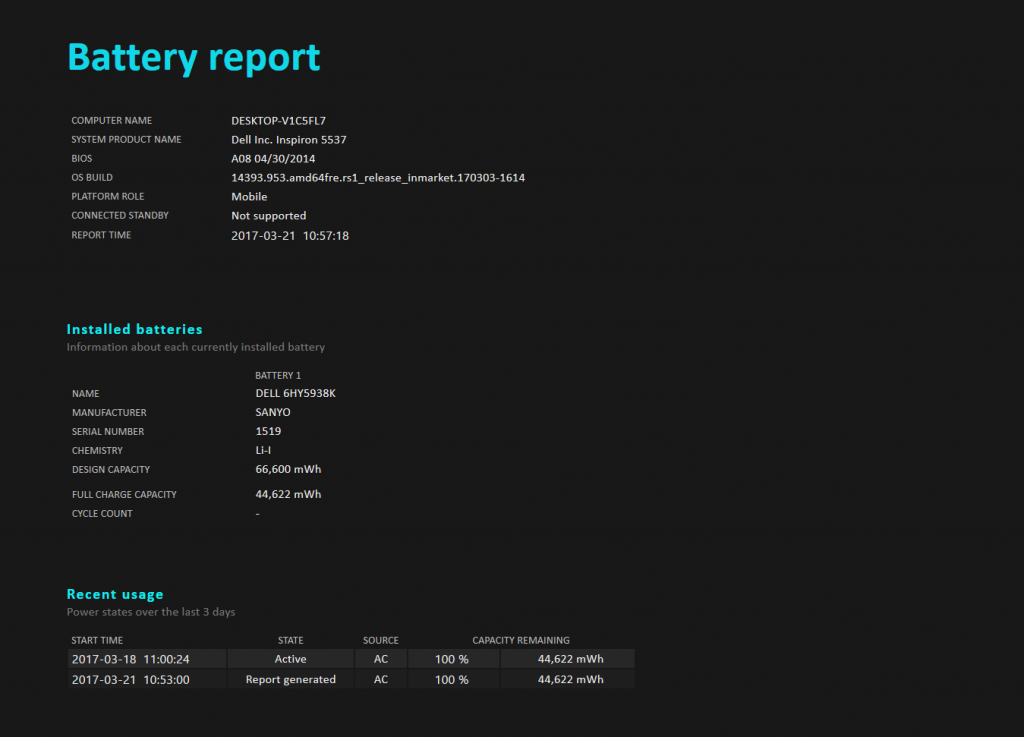Click the Recent usage section heading
This screenshot has height=737, width=1024.
pos(115,594)
